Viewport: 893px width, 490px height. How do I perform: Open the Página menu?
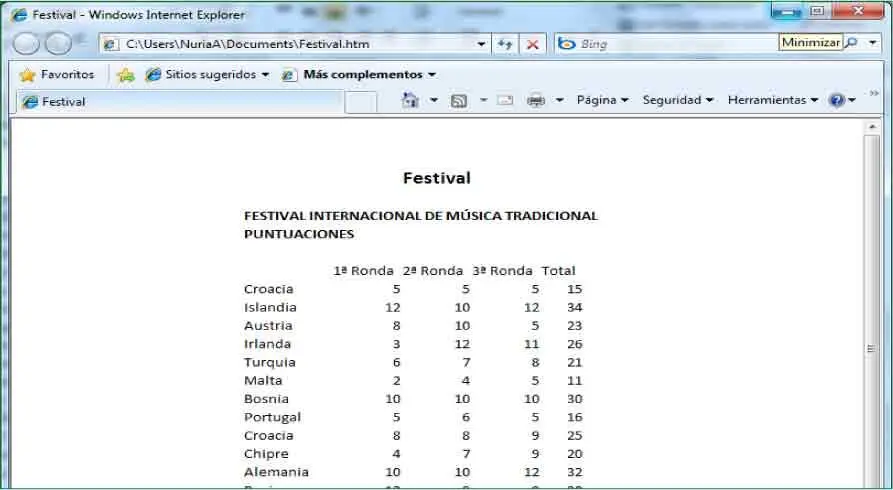[x=602, y=100]
